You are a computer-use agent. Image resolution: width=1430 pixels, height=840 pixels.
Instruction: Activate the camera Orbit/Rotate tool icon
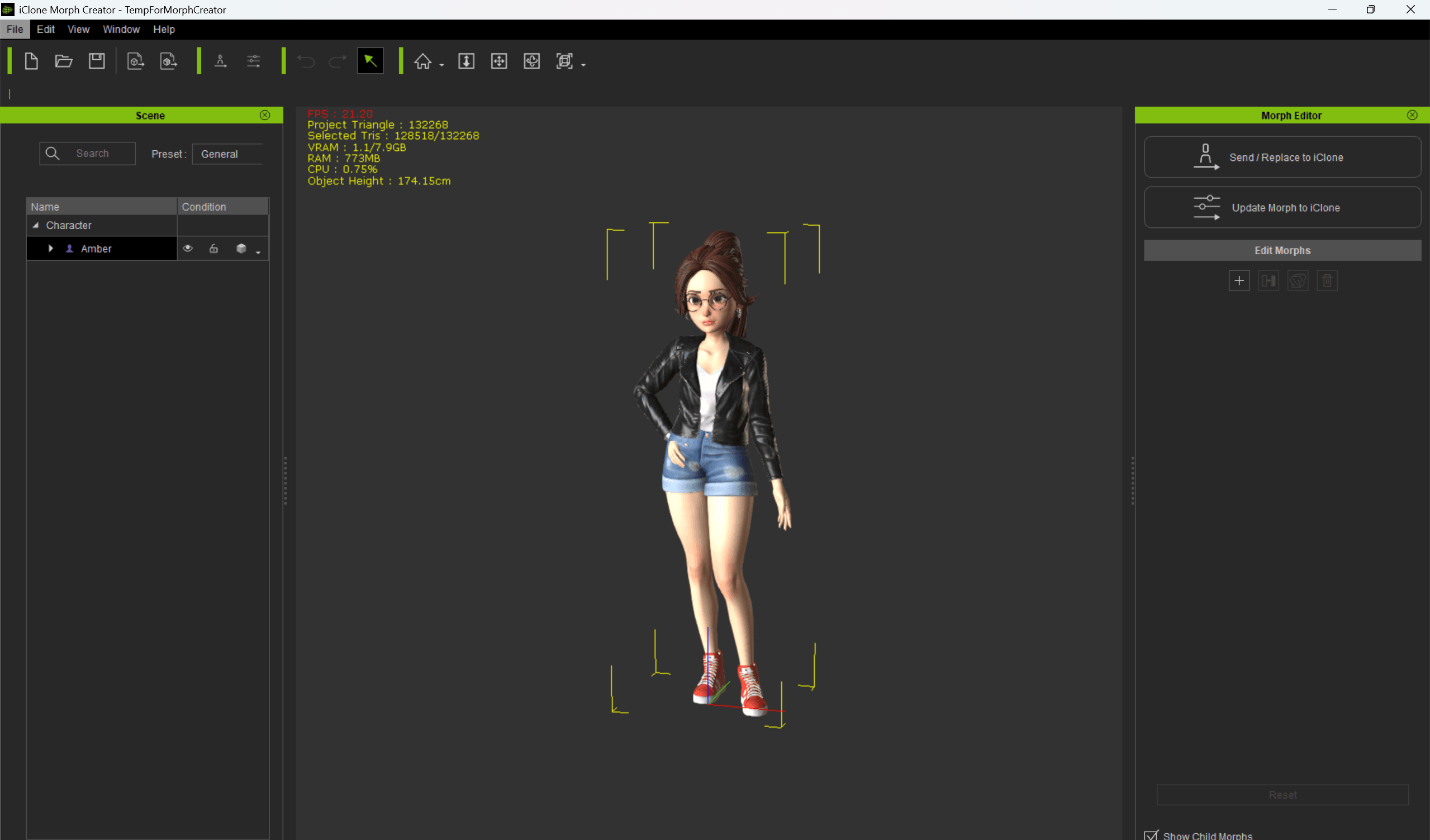(x=532, y=61)
